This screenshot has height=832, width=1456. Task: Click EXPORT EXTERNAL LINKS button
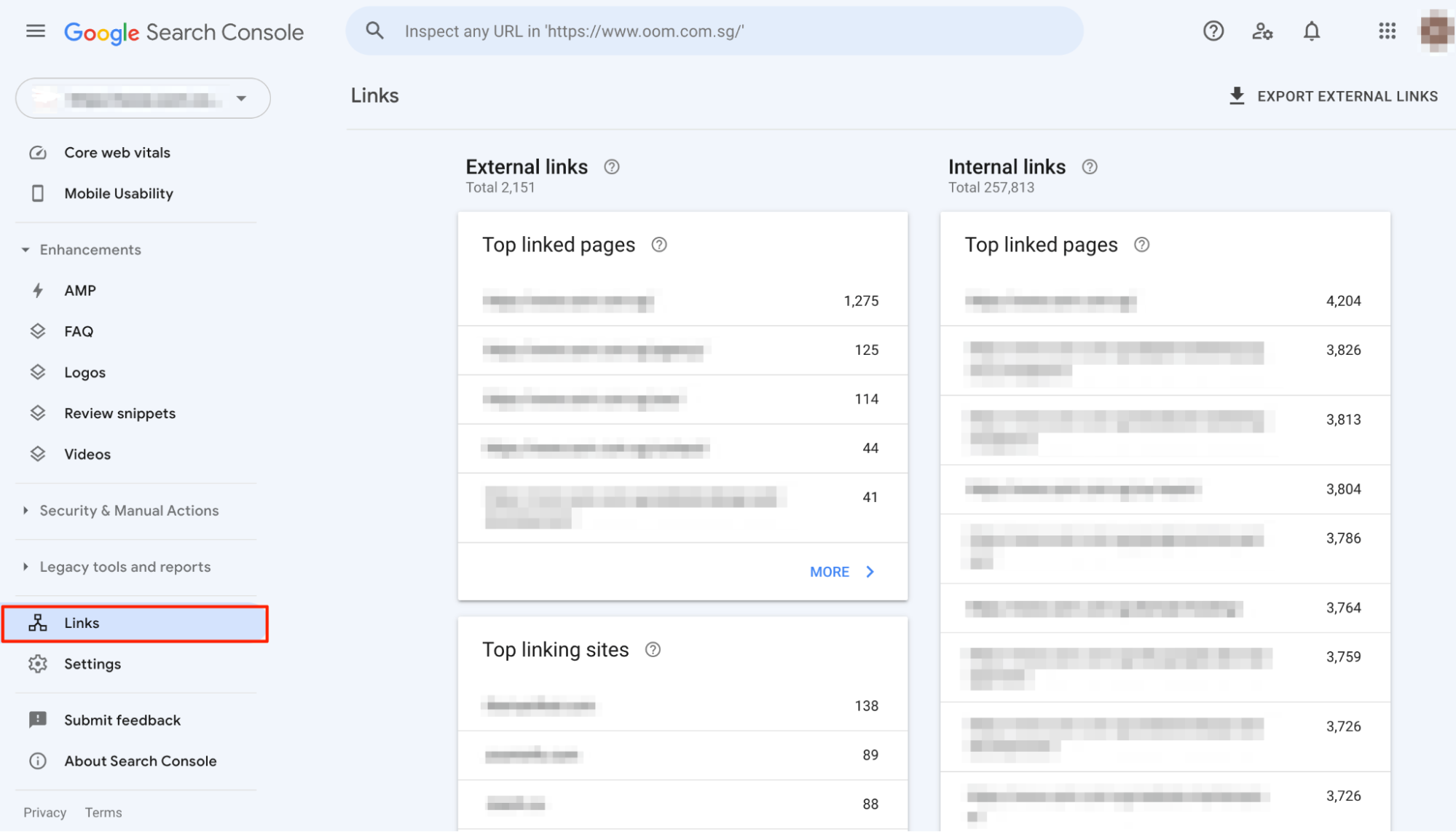pyautogui.click(x=1333, y=96)
